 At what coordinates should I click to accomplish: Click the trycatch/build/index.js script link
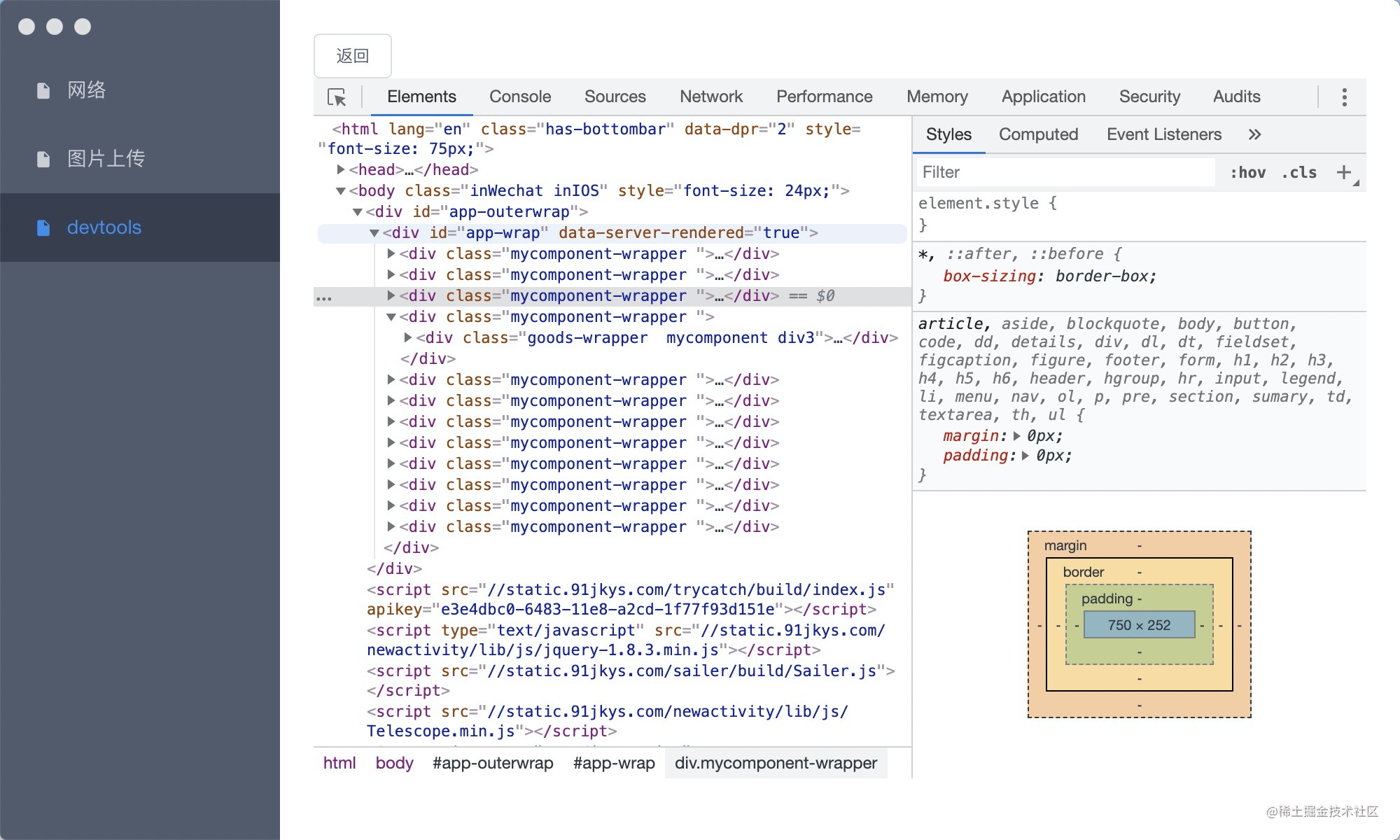click(x=687, y=589)
